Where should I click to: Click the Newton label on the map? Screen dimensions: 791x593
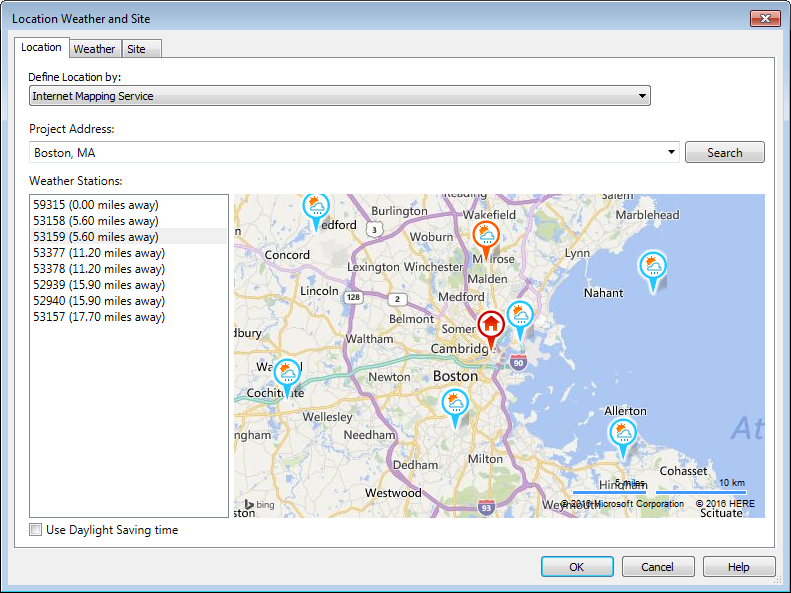click(x=389, y=377)
